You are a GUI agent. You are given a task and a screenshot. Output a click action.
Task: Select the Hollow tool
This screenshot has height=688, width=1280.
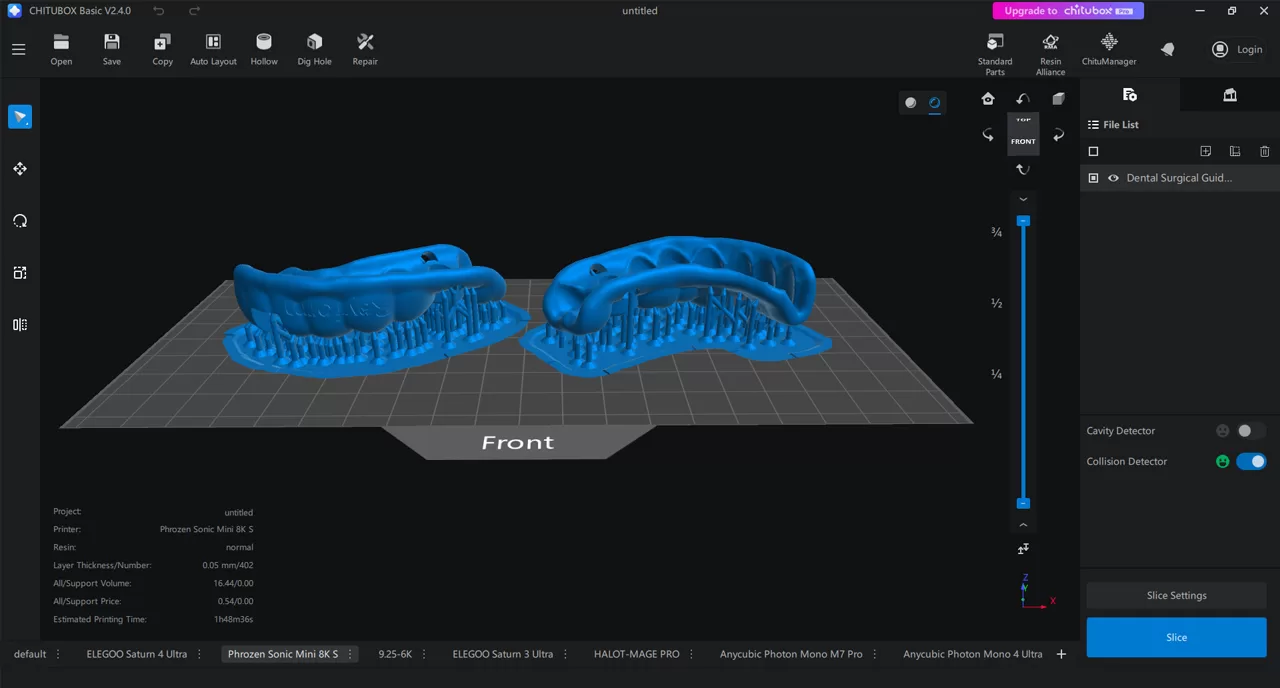263,48
